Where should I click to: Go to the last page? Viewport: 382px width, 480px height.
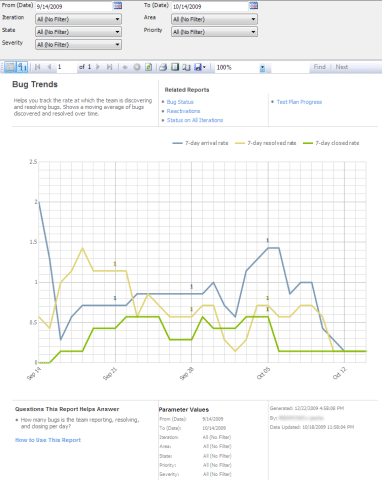109,67
